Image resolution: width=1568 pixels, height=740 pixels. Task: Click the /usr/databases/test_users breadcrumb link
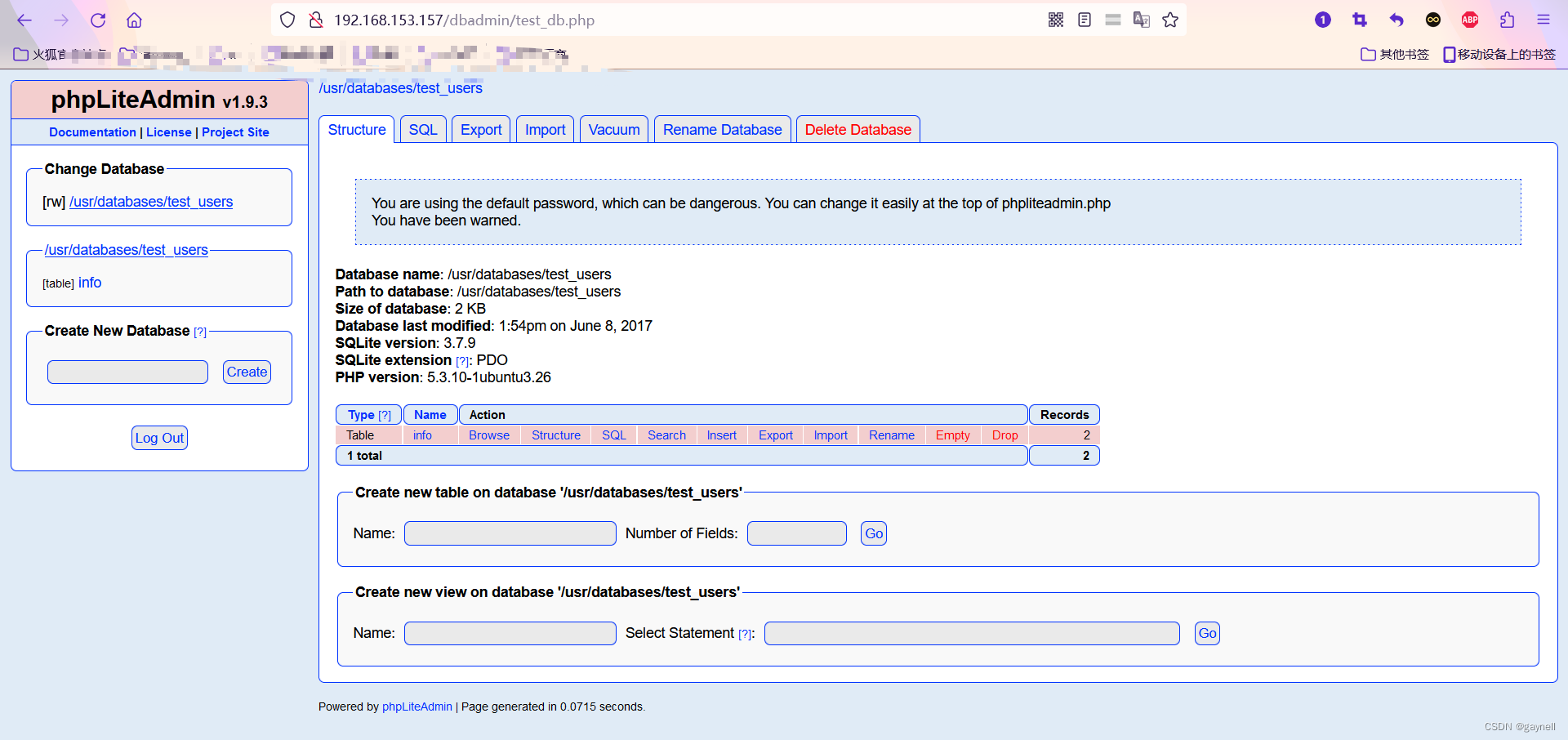pyautogui.click(x=400, y=88)
